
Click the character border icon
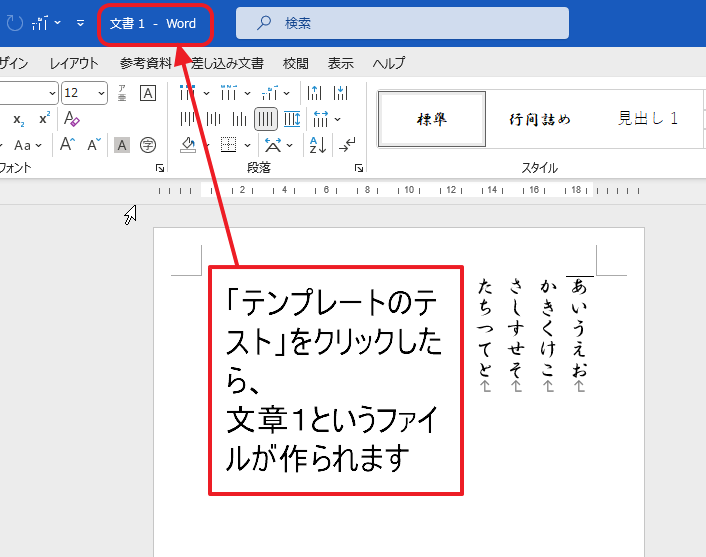[x=148, y=93]
